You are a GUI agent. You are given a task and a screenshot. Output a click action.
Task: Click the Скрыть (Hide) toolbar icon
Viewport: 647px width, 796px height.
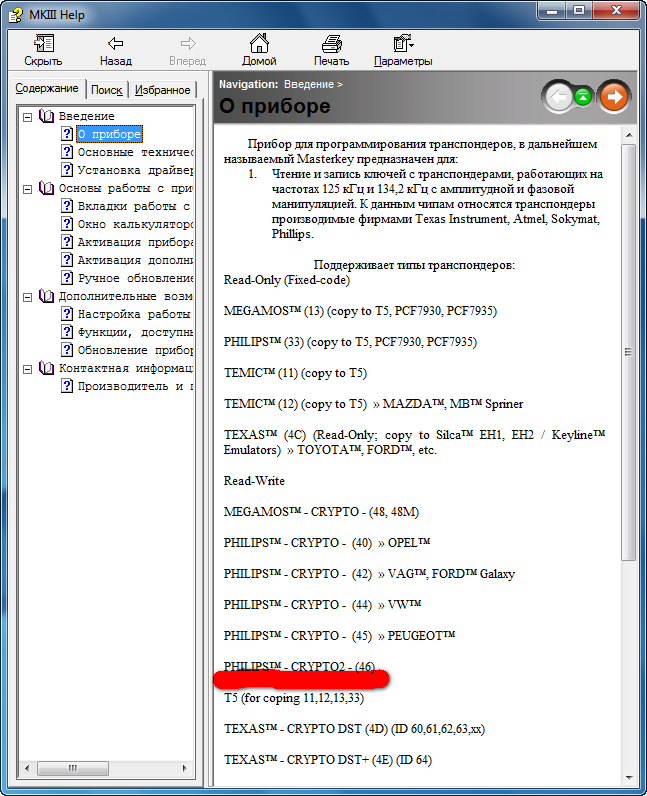(x=44, y=43)
